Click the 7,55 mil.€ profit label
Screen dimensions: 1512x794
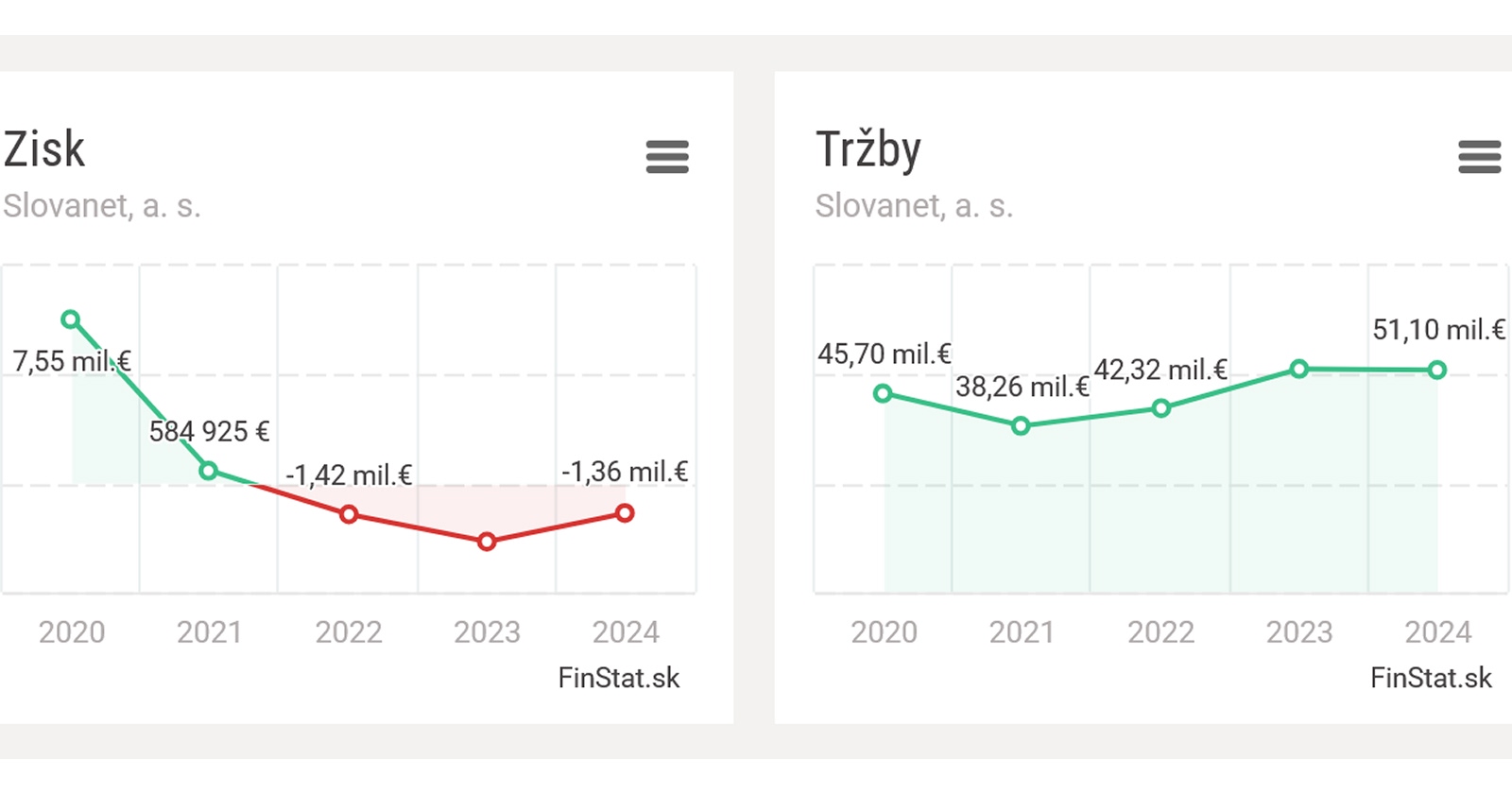[72, 361]
